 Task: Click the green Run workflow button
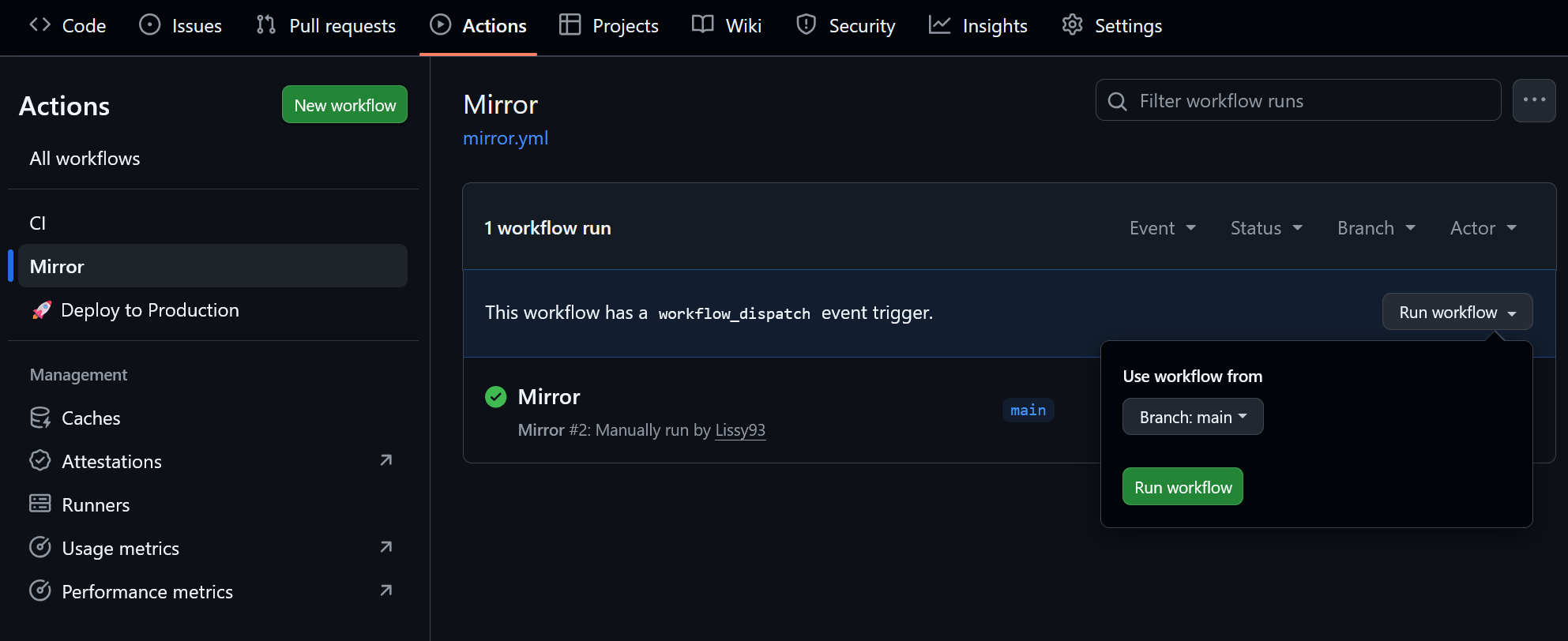[x=1183, y=487]
